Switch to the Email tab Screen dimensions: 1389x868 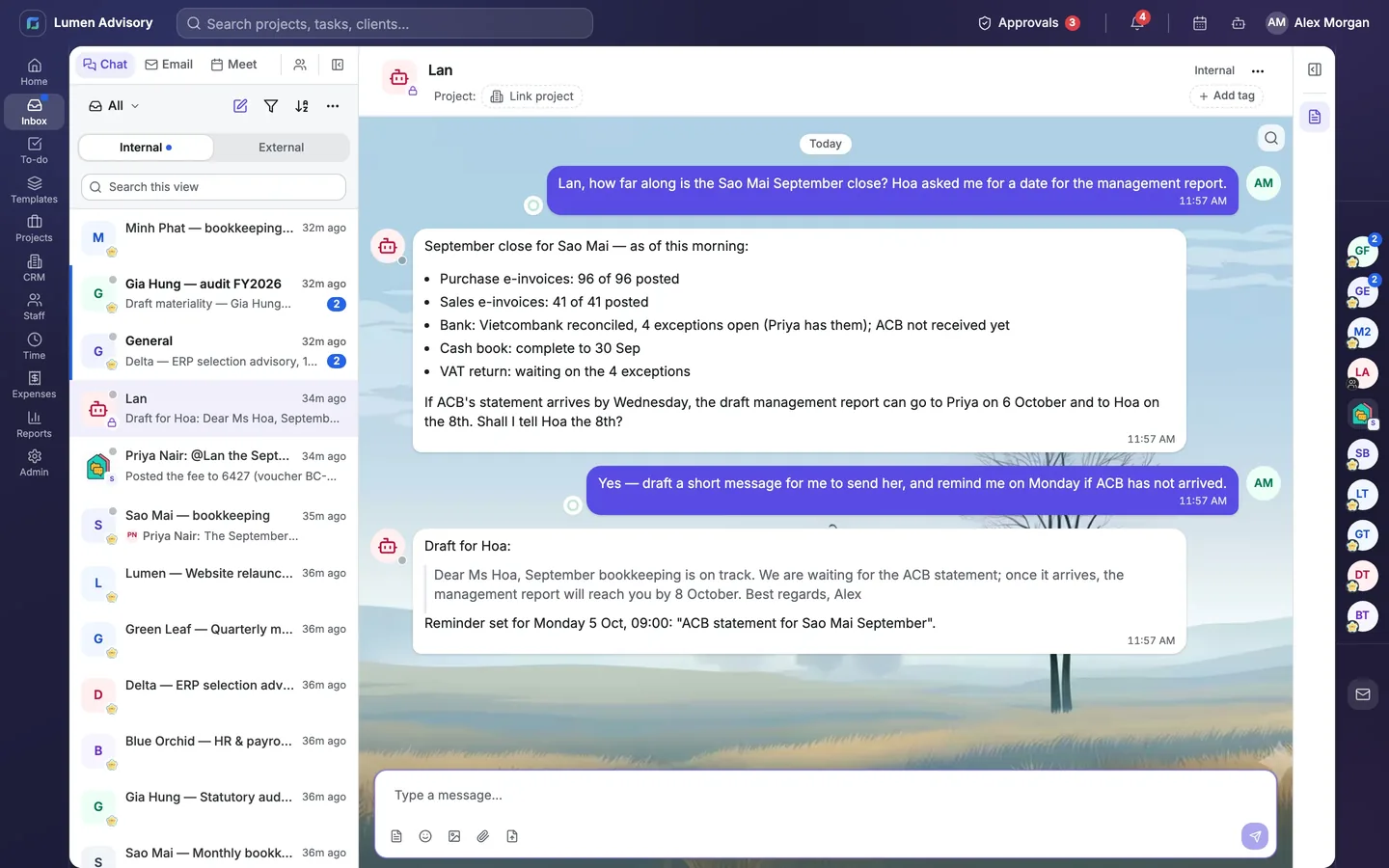point(169,65)
